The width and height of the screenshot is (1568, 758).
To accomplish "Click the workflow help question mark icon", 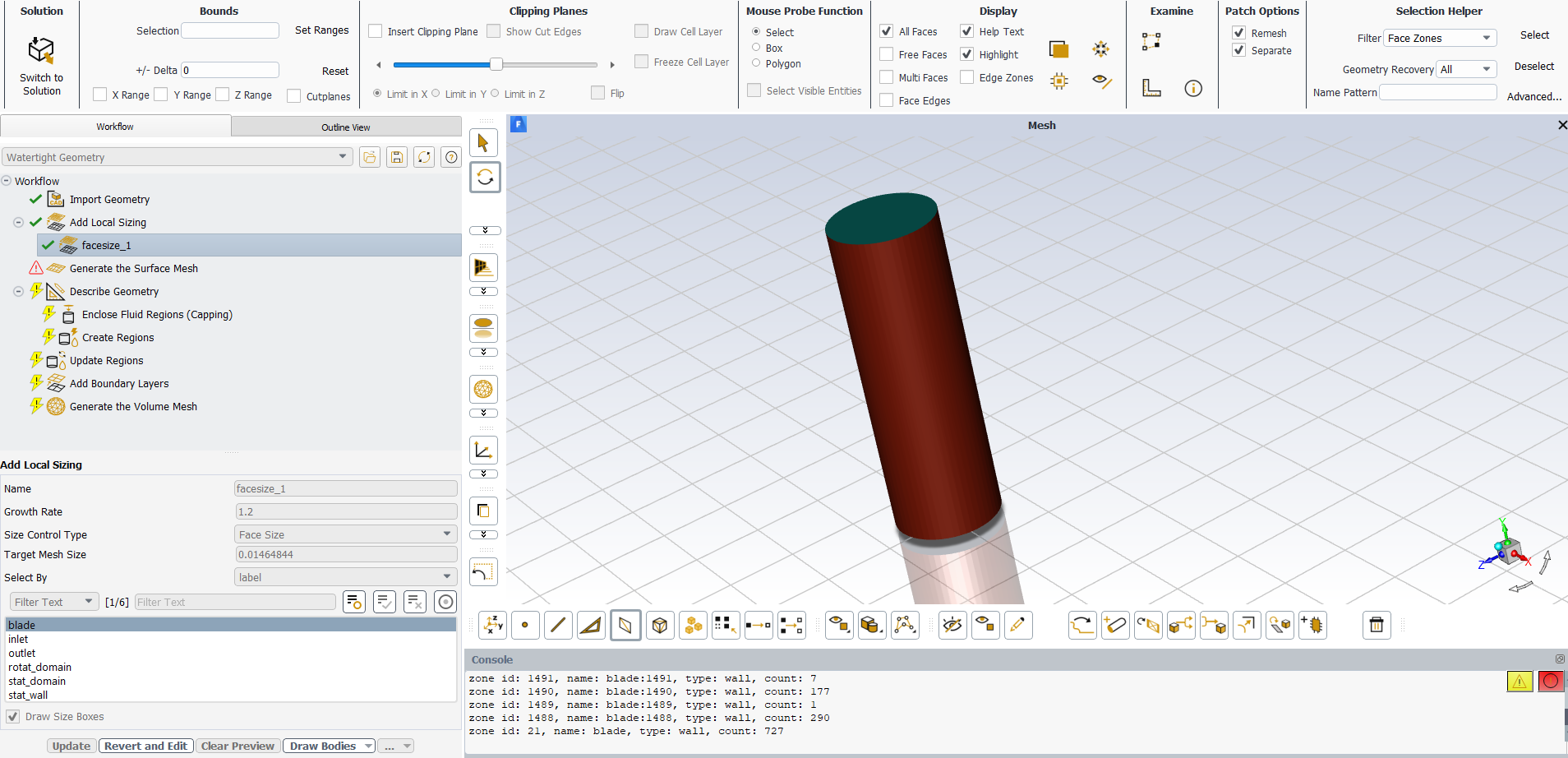I will tap(450, 157).
